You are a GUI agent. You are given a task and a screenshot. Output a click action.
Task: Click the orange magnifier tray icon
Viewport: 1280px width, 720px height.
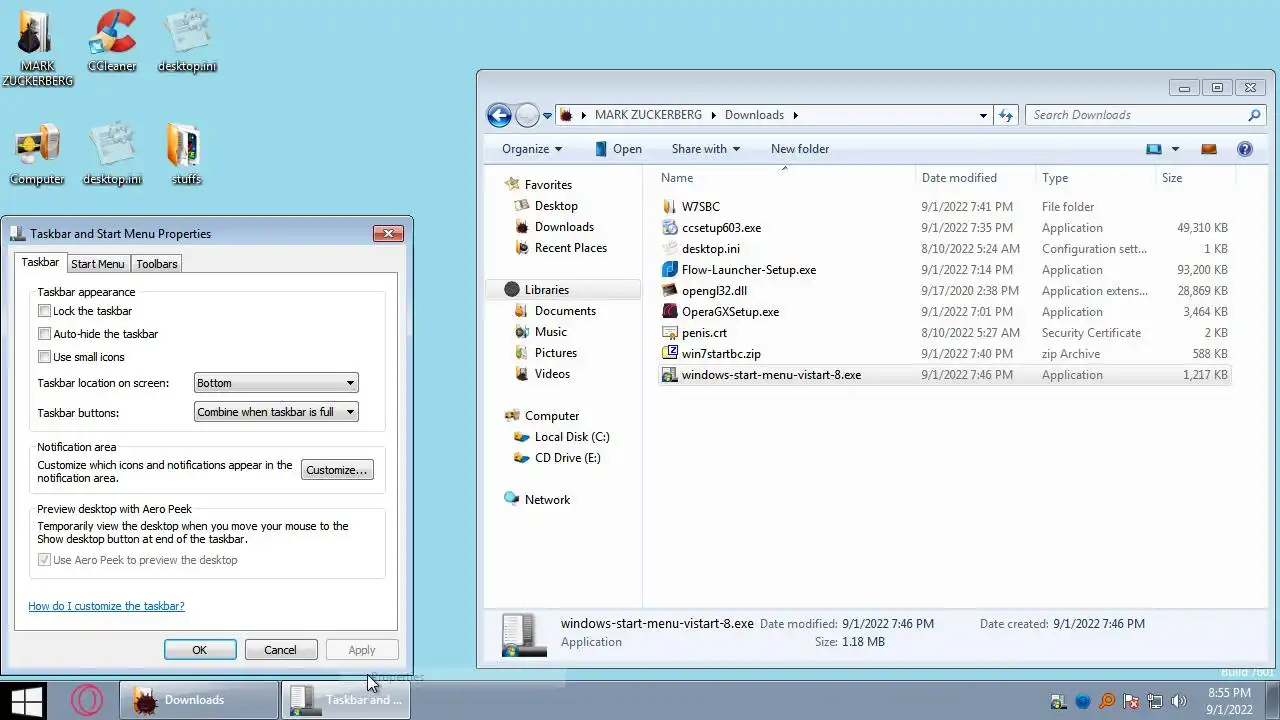pos(1107,702)
